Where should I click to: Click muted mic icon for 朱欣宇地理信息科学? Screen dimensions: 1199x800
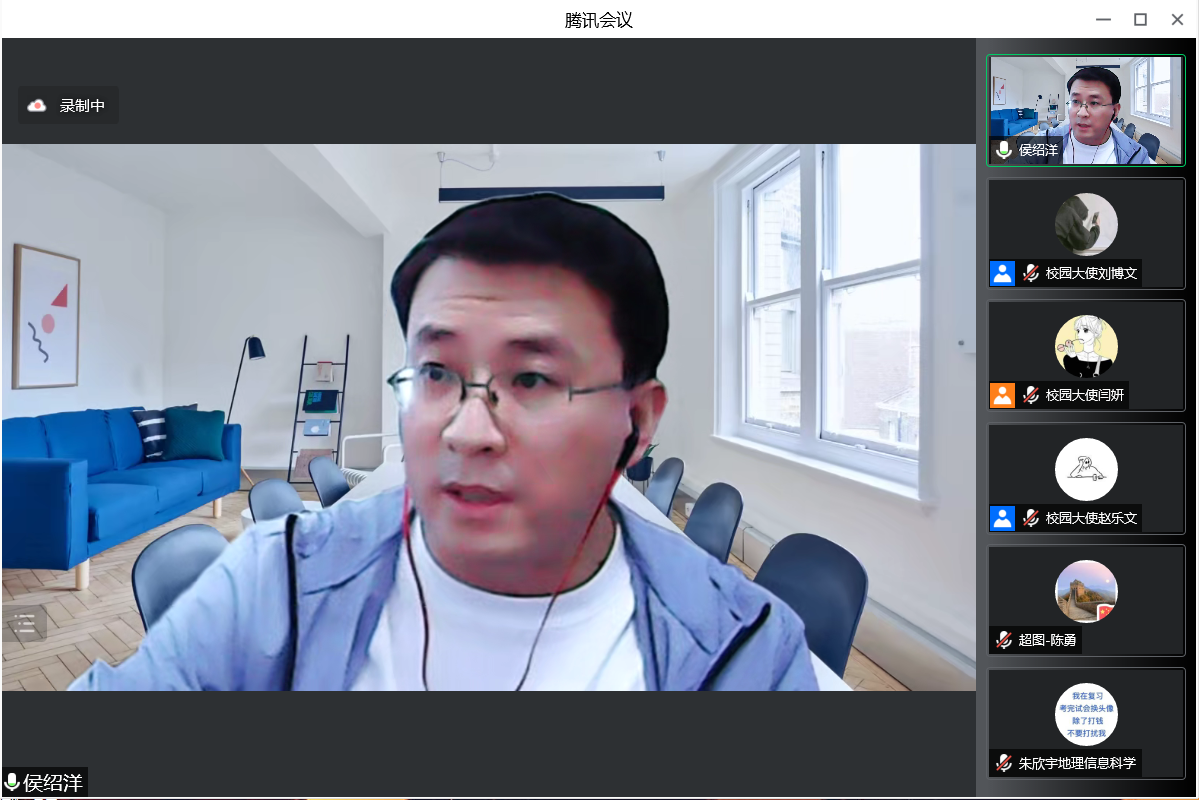pos(1004,763)
